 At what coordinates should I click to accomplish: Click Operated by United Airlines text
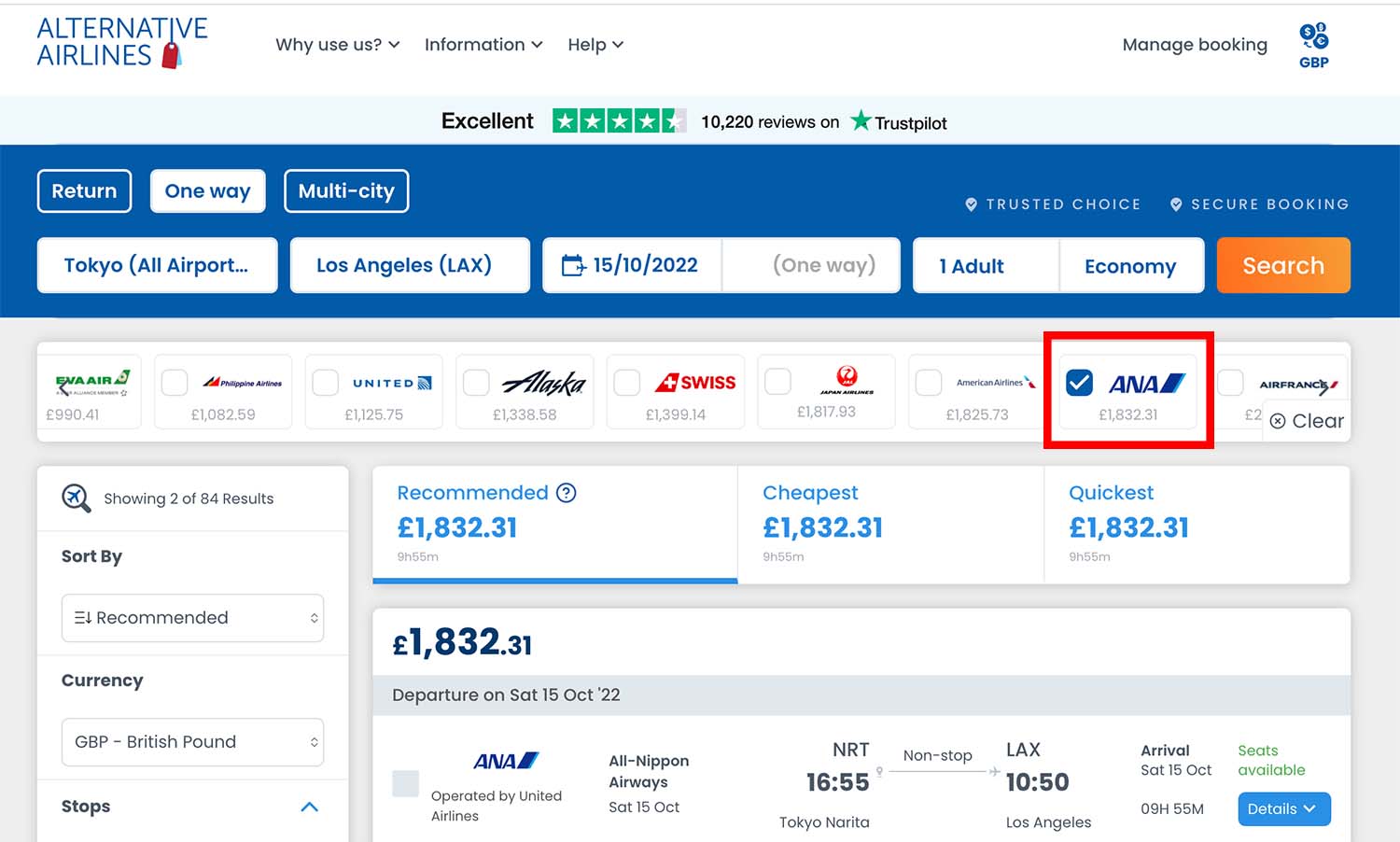coord(497,806)
